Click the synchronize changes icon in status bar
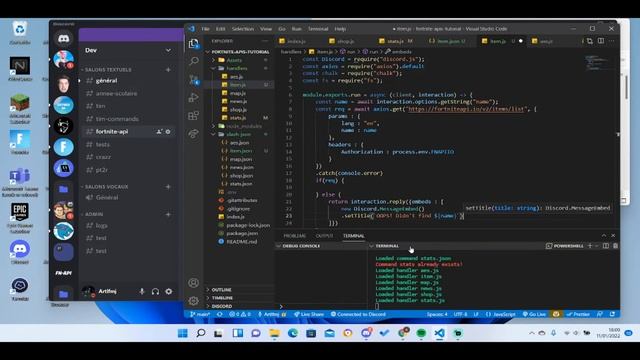 pyautogui.click(x=220, y=314)
